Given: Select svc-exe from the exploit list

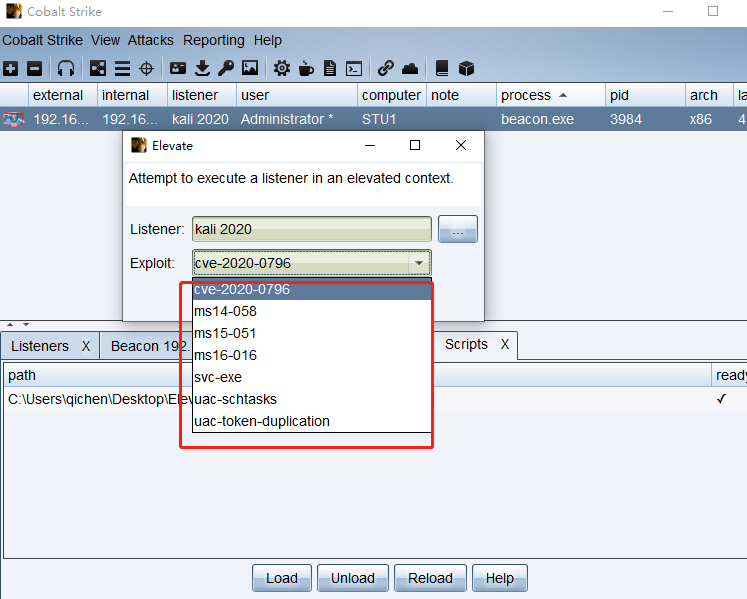Looking at the screenshot, I should point(312,377).
